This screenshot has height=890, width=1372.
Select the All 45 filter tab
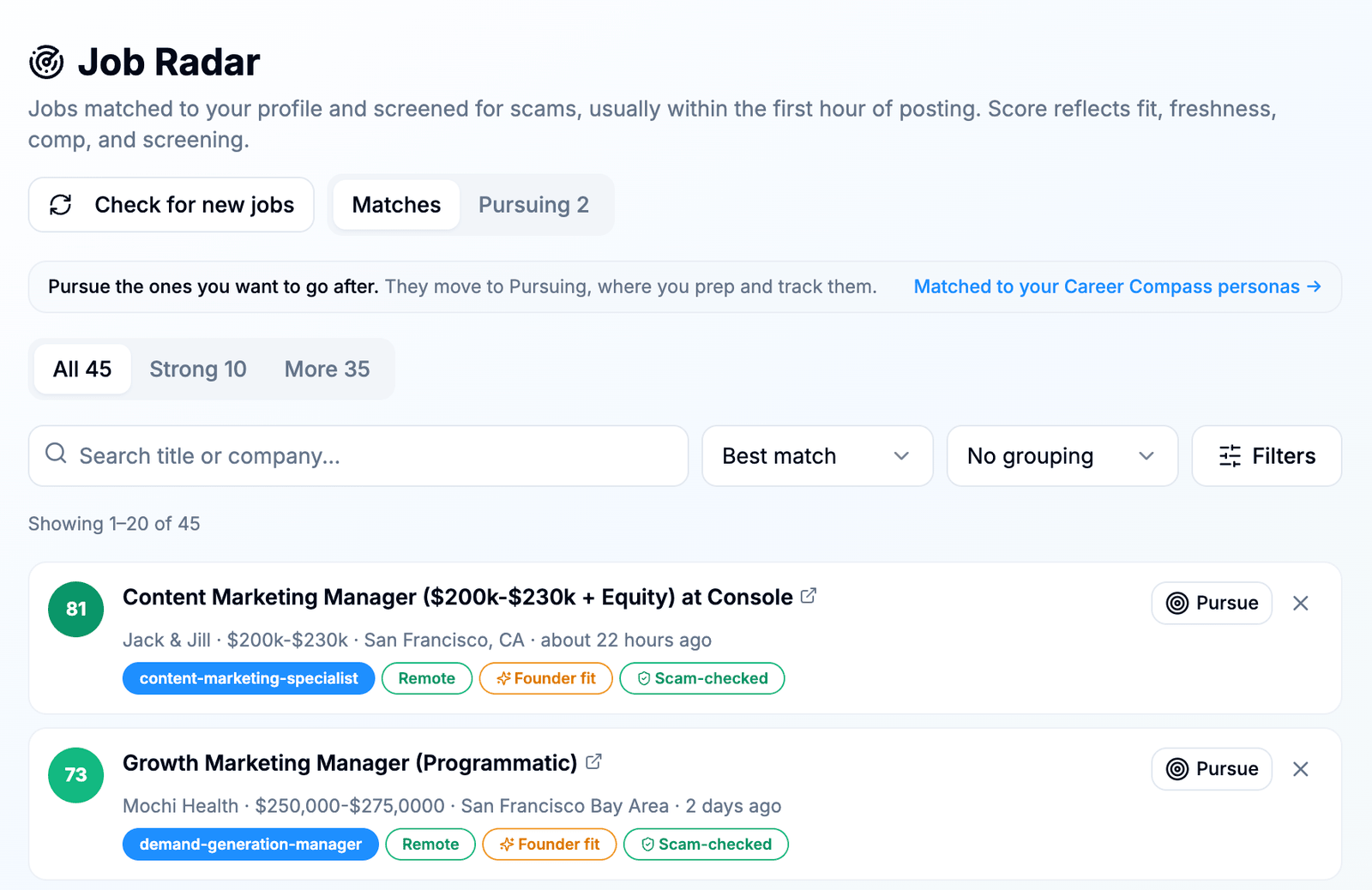pyautogui.click(x=82, y=370)
